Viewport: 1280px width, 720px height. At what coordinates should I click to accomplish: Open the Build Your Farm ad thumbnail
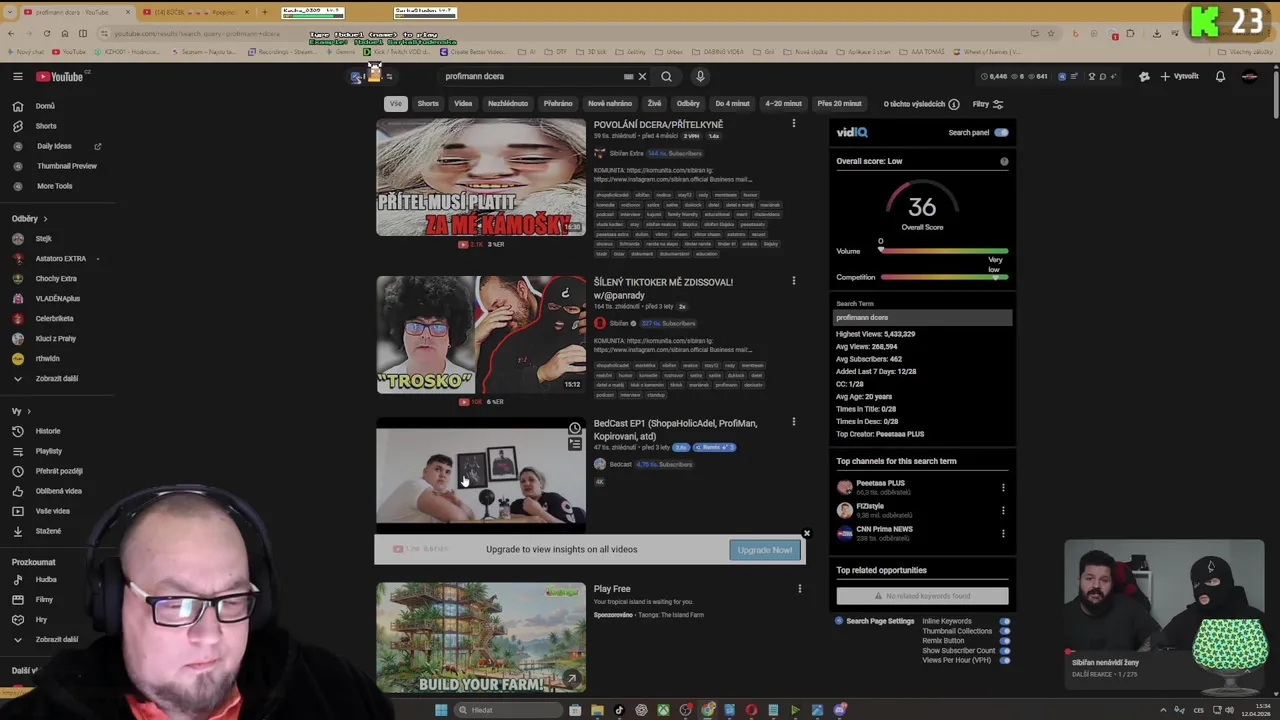click(481, 637)
